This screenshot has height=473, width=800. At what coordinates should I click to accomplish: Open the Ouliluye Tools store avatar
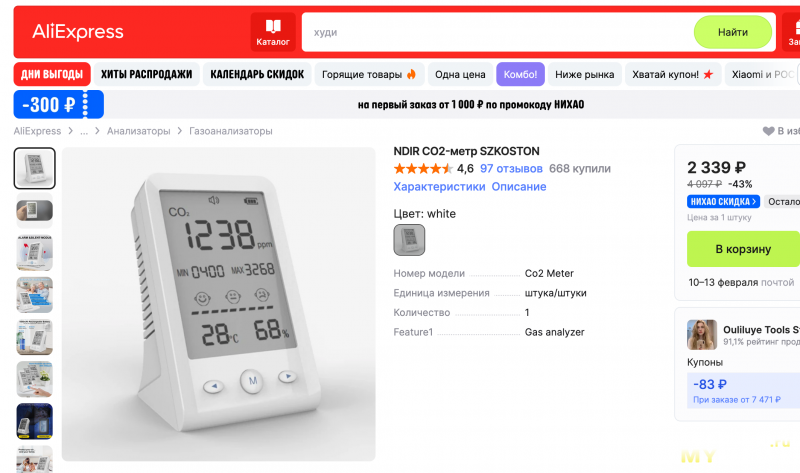[702, 335]
